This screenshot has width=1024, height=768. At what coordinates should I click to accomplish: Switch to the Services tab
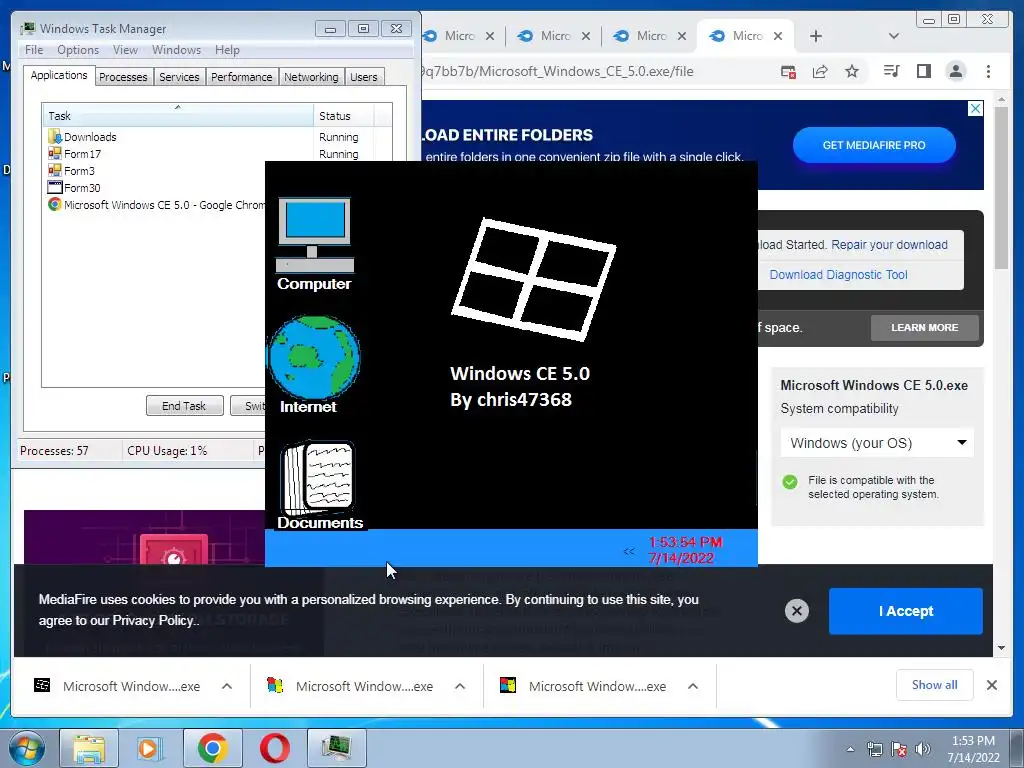click(179, 77)
